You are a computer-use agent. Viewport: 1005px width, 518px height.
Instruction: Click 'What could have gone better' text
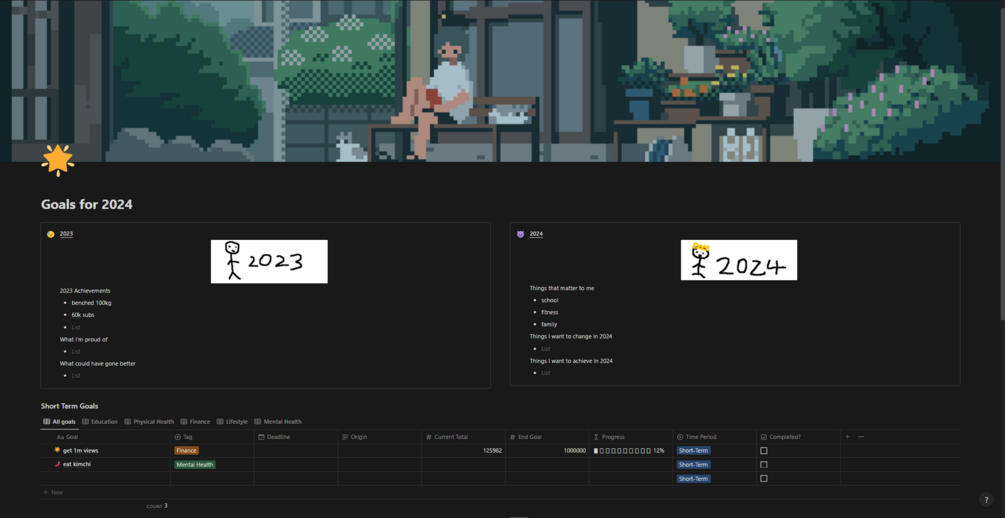97,363
